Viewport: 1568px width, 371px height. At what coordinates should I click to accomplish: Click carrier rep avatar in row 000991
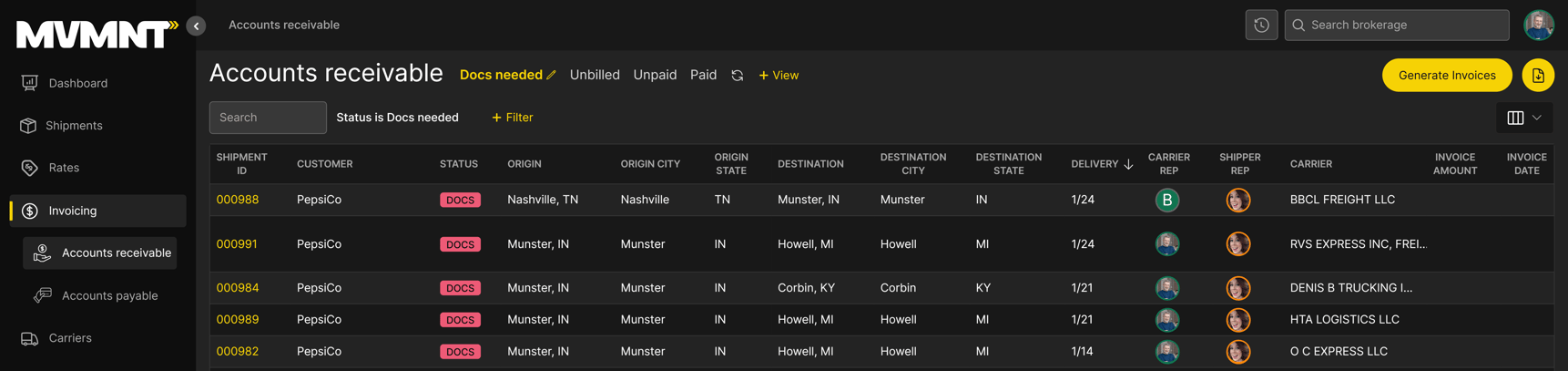coord(1167,244)
